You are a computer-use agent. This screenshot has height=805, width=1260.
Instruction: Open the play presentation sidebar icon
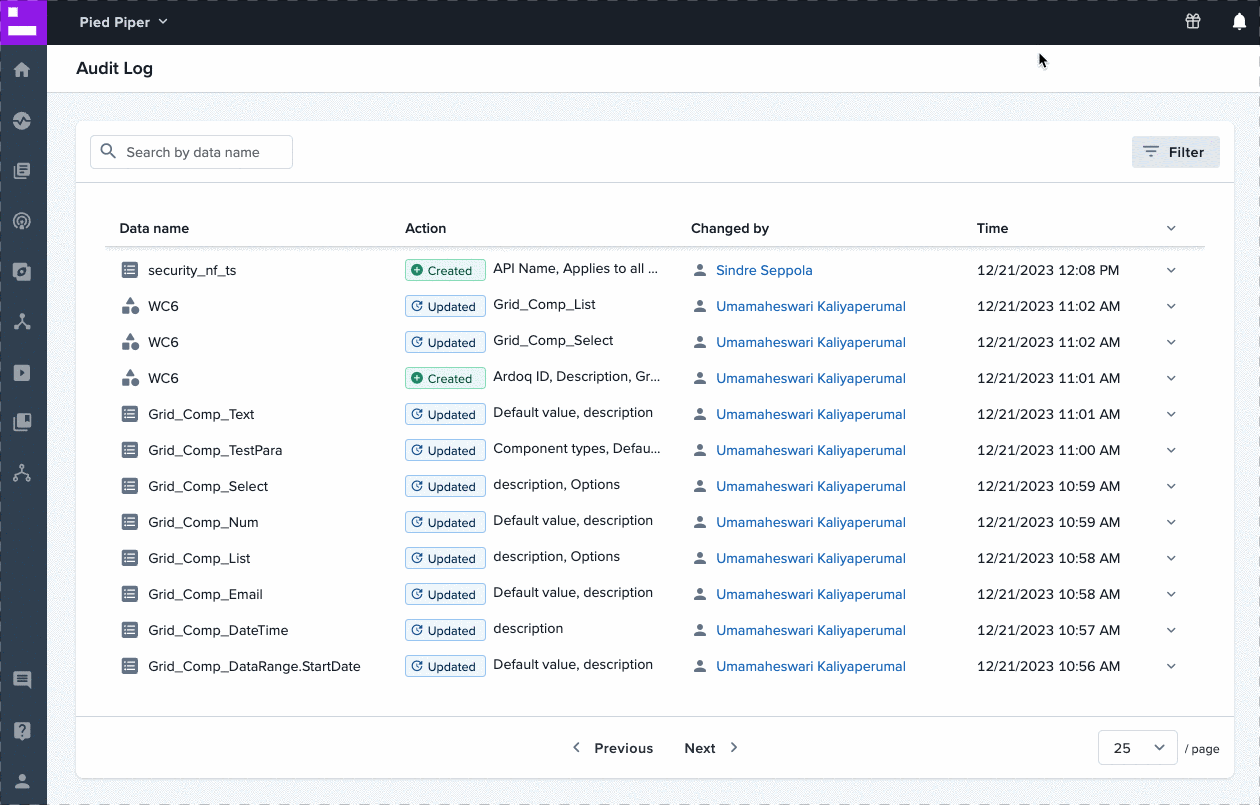tap(22, 373)
